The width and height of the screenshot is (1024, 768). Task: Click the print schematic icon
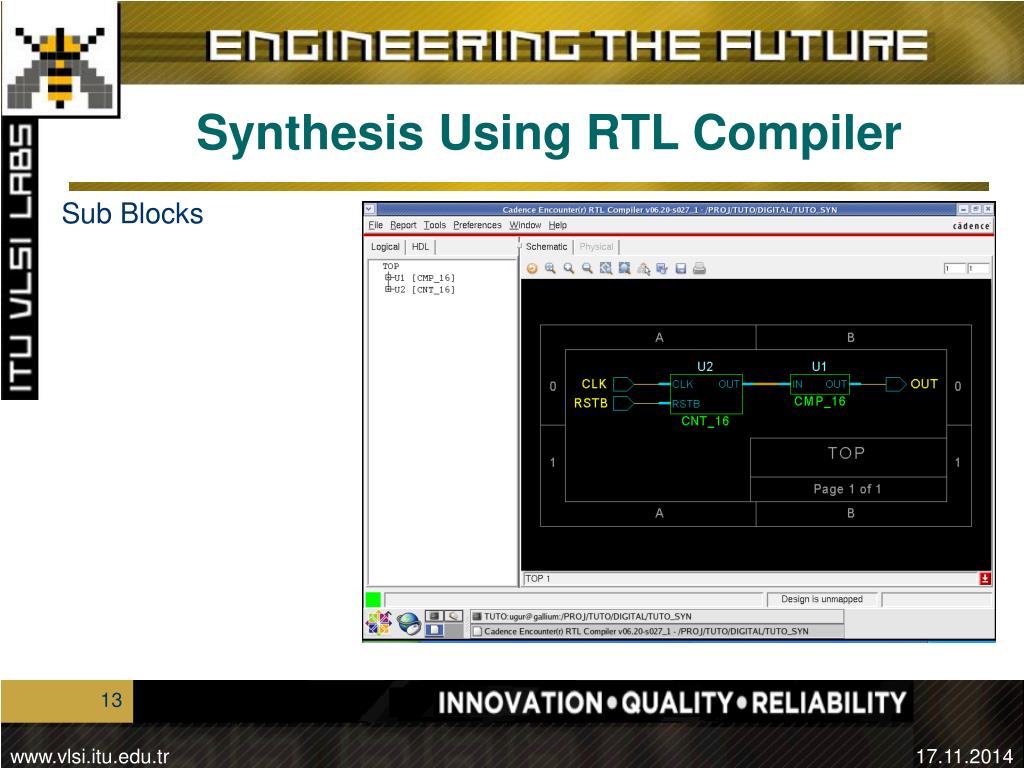(x=699, y=268)
